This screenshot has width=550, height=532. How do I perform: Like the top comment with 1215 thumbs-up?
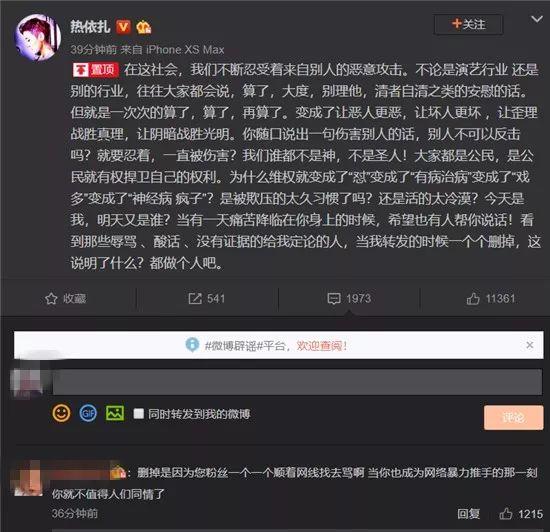coord(506,514)
